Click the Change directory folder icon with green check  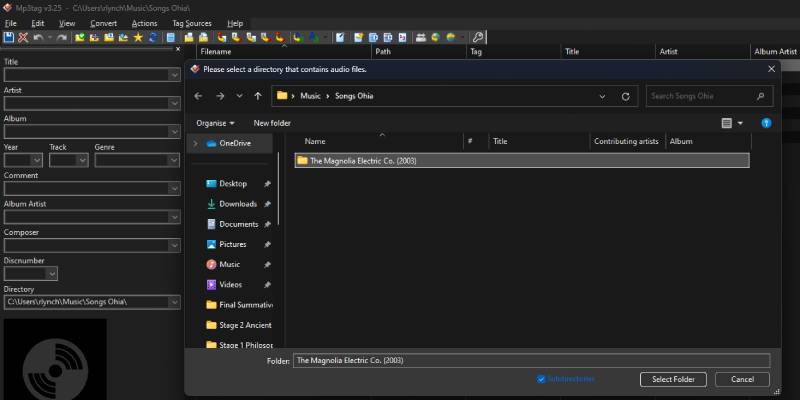pyautogui.click(x=80, y=37)
